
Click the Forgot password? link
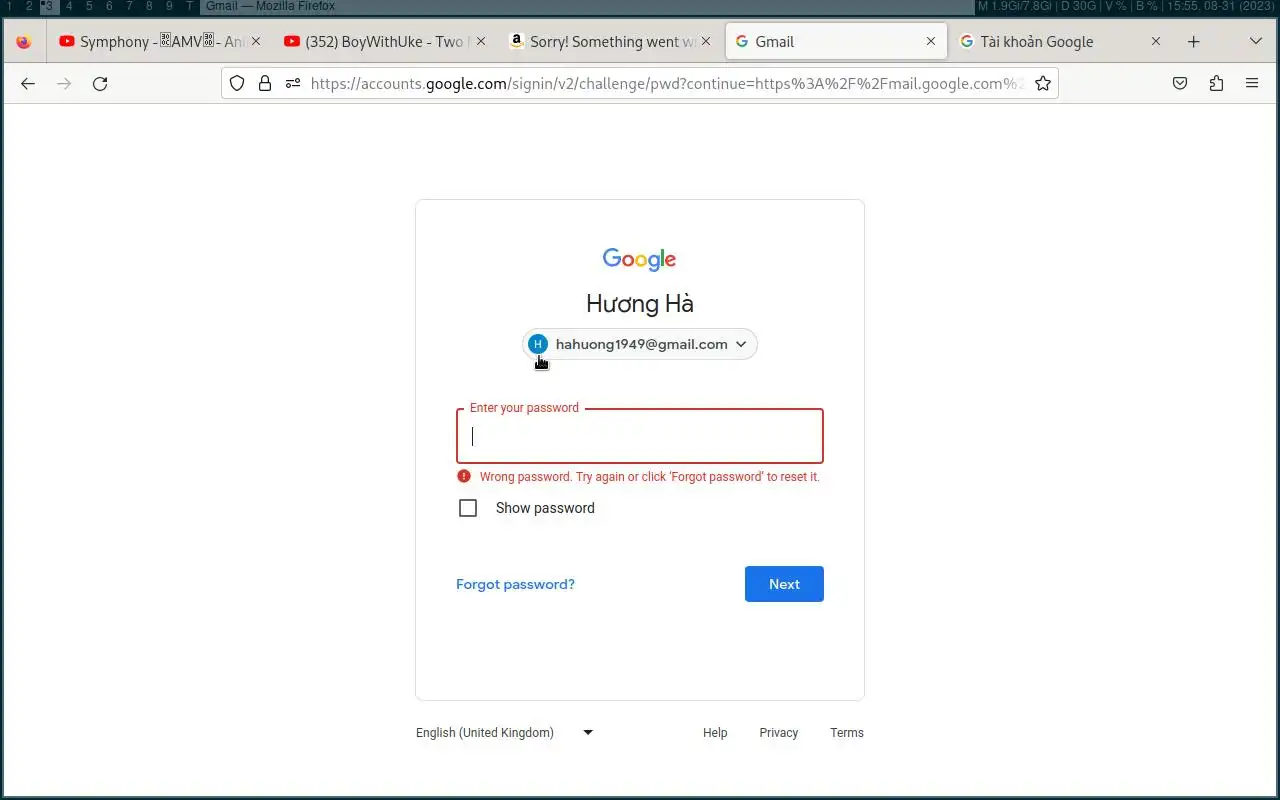click(x=515, y=584)
